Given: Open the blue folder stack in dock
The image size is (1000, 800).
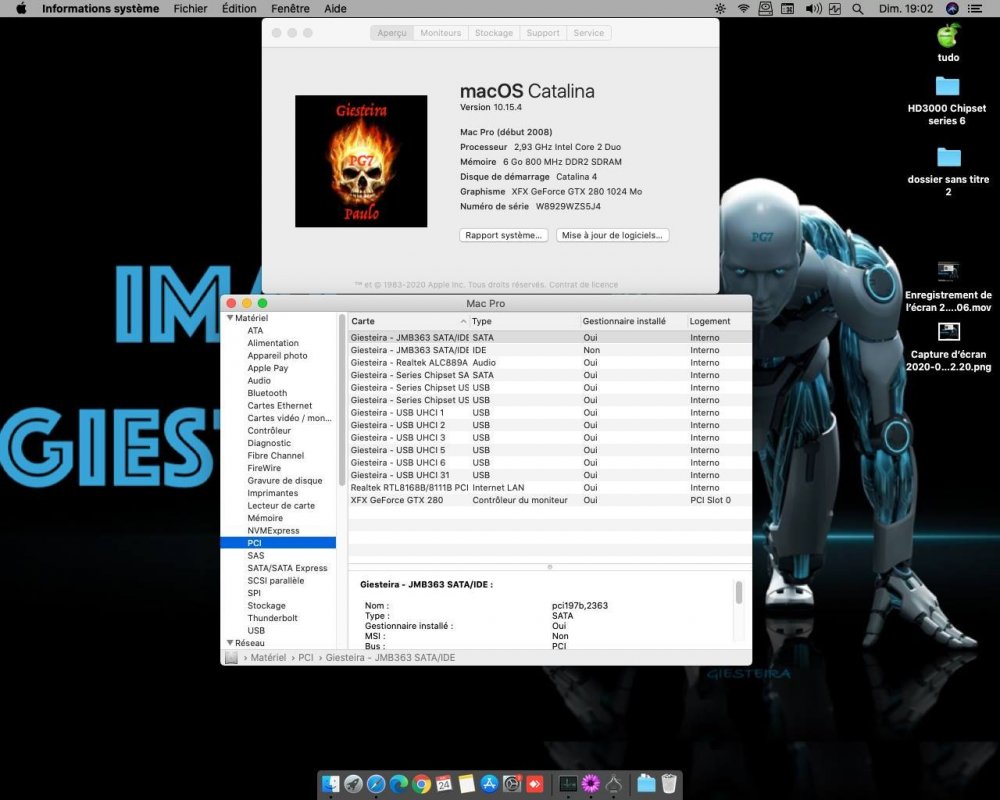Looking at the screenshot, I should click(x=646, y=783).
